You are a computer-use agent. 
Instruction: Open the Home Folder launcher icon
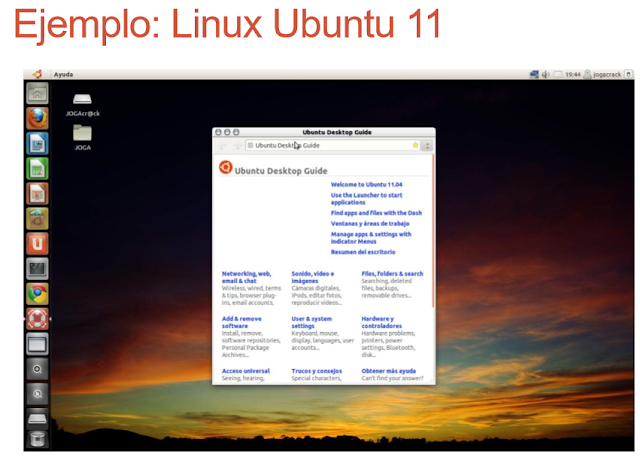pyautogui.click(x=38, y=93)
